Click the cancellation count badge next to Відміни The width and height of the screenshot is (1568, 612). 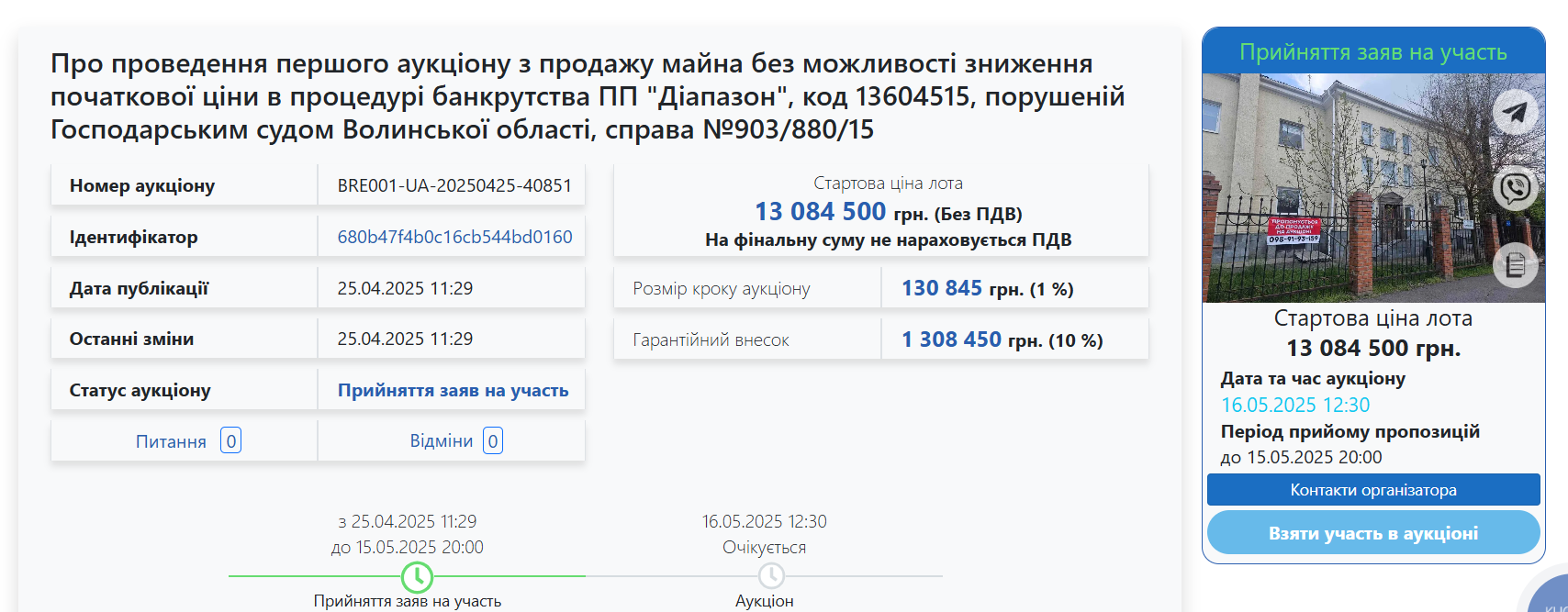point(493,441)
